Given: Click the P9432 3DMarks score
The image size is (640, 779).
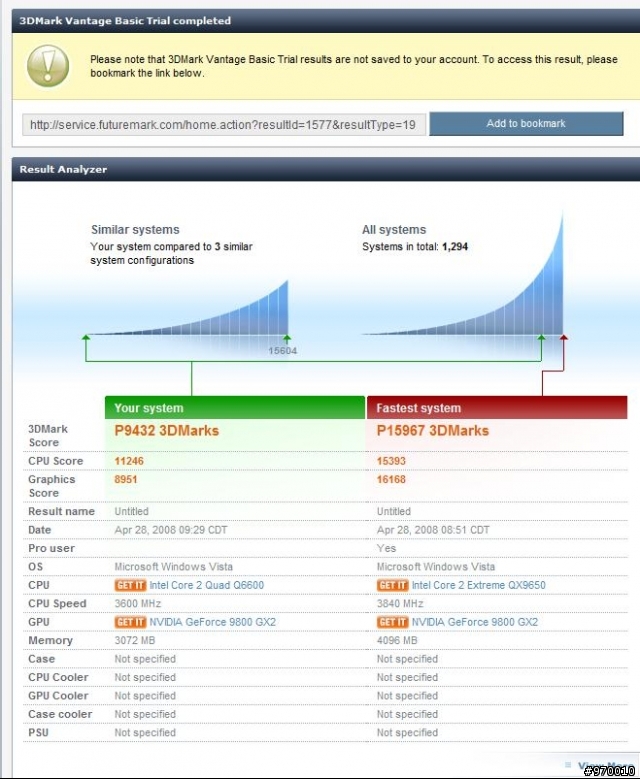Looking at the screenshot, I should pyautogui.click(x=166, y=430).
